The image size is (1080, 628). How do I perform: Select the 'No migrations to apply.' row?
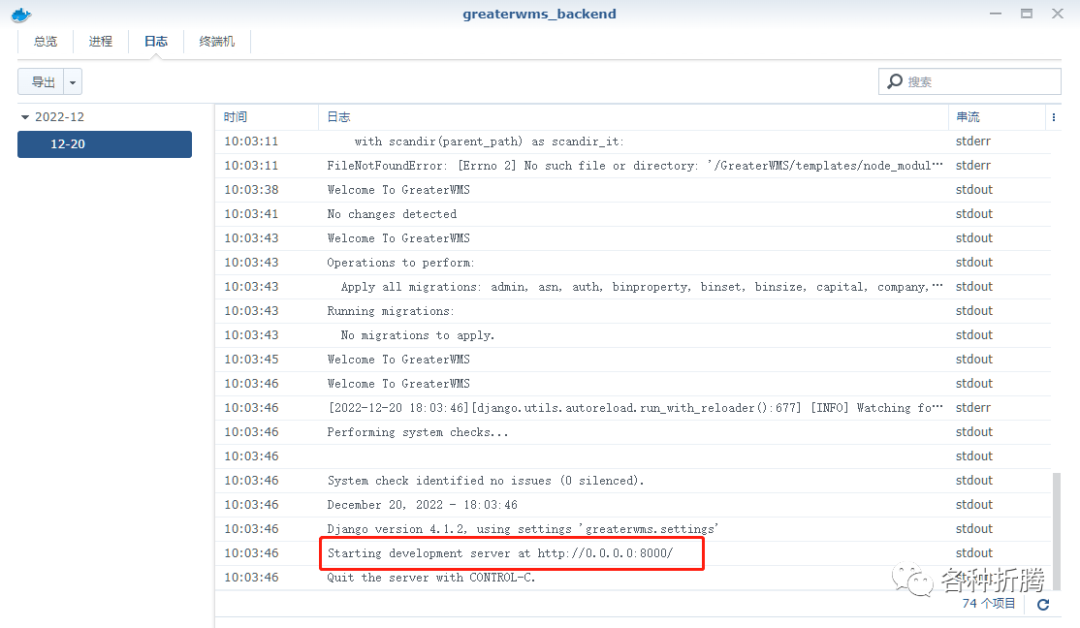pyautogui.click(x=633, y=335)
